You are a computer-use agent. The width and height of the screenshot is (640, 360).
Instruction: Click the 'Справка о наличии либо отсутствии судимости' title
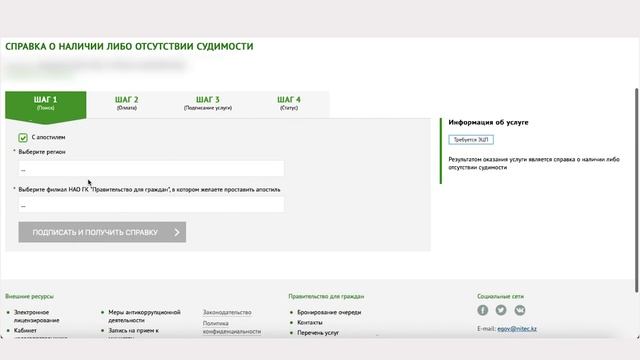tap(129, 47)
